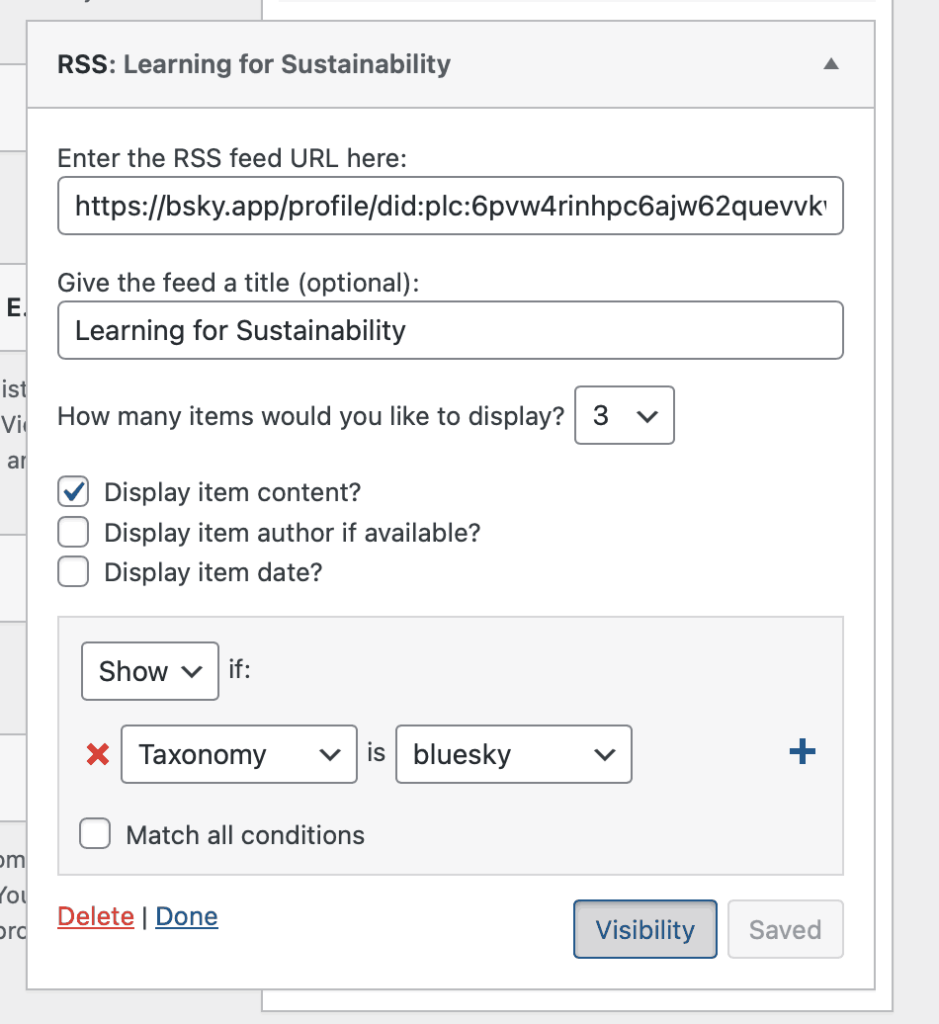Open the Show/Hide condition dropdown

tap(150, 671)
